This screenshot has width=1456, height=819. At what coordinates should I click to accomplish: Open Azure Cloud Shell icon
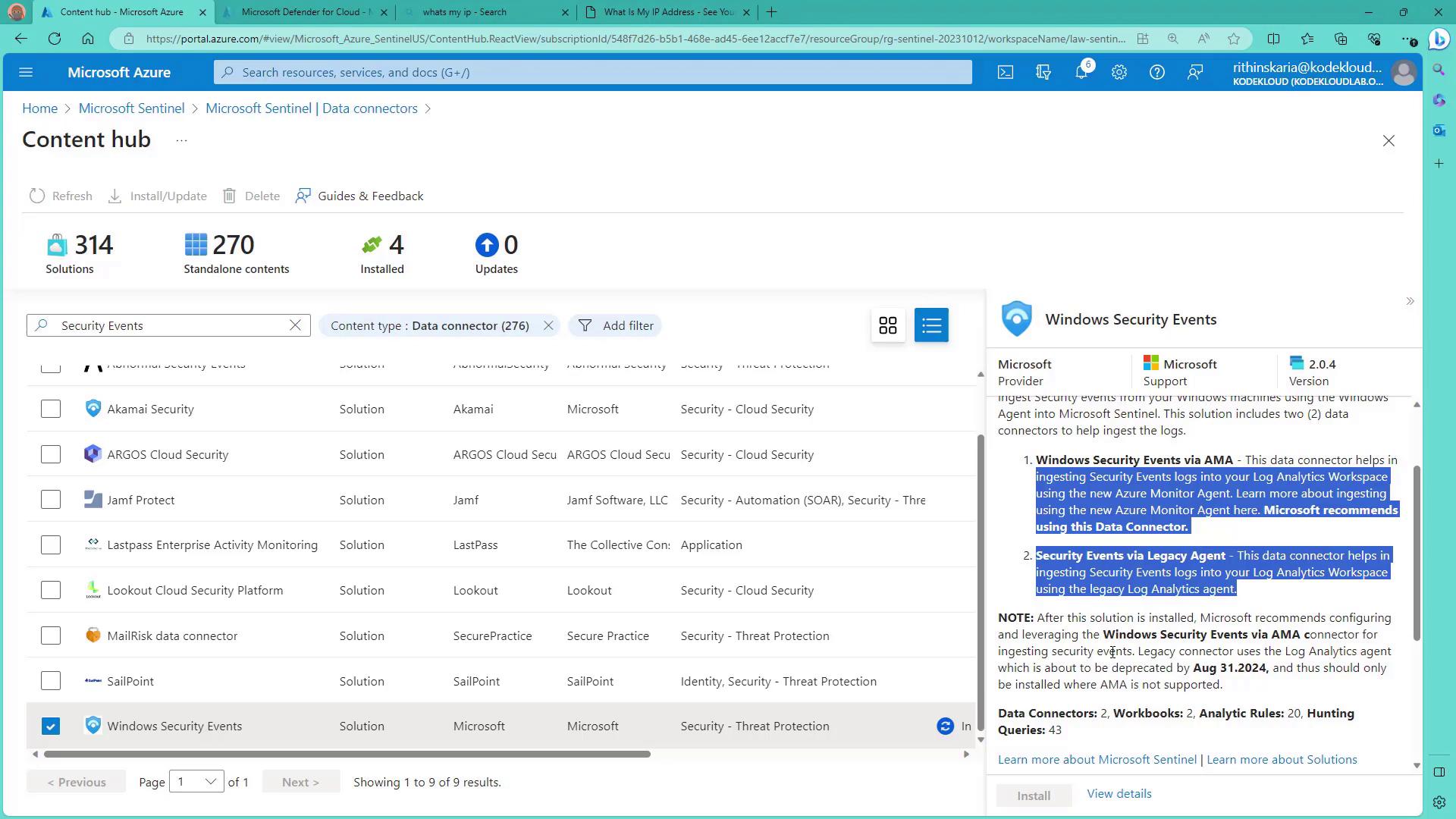1005,72
